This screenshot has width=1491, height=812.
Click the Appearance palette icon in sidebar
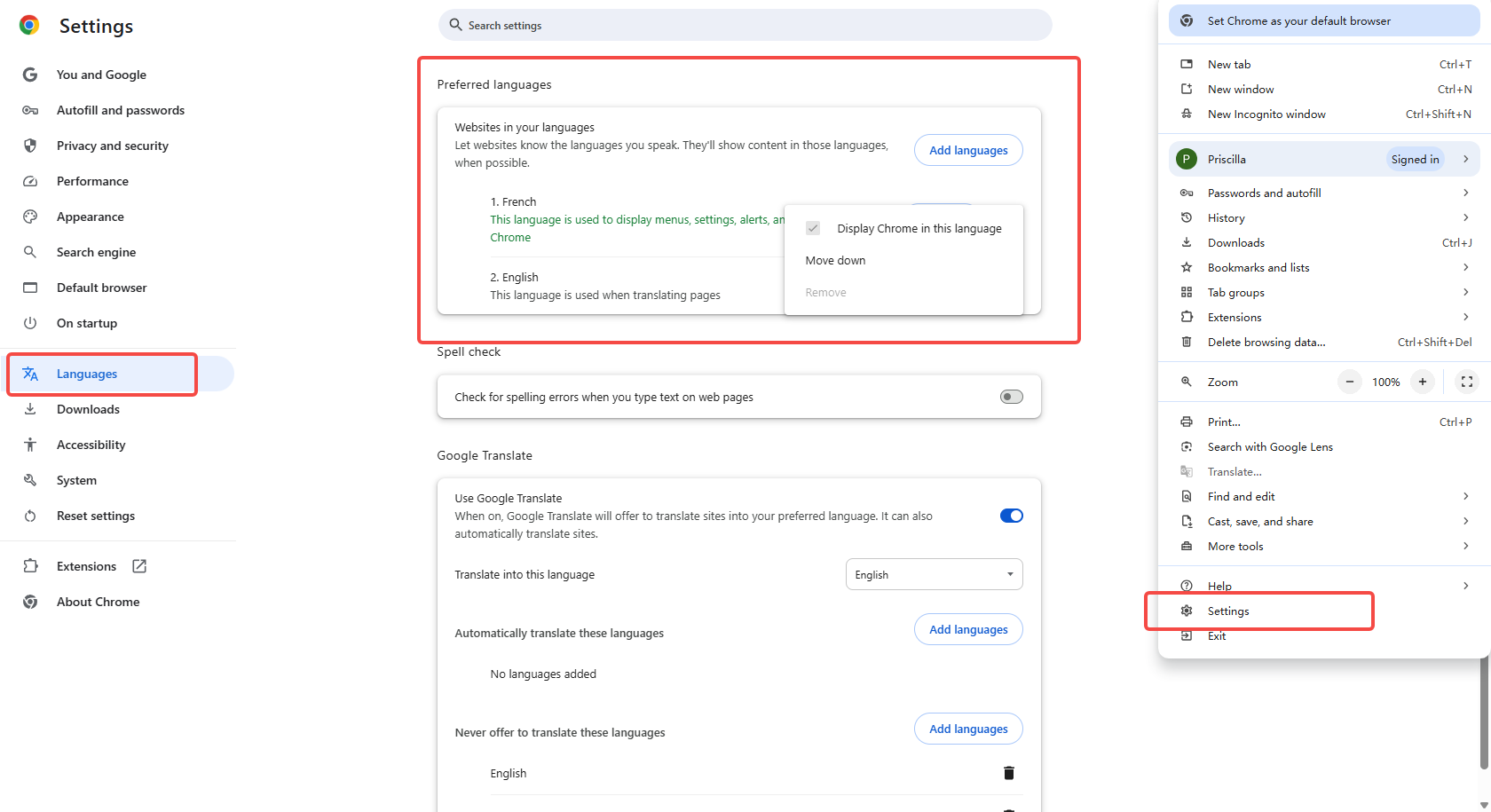pyautogui.click(x=30, y=217)
